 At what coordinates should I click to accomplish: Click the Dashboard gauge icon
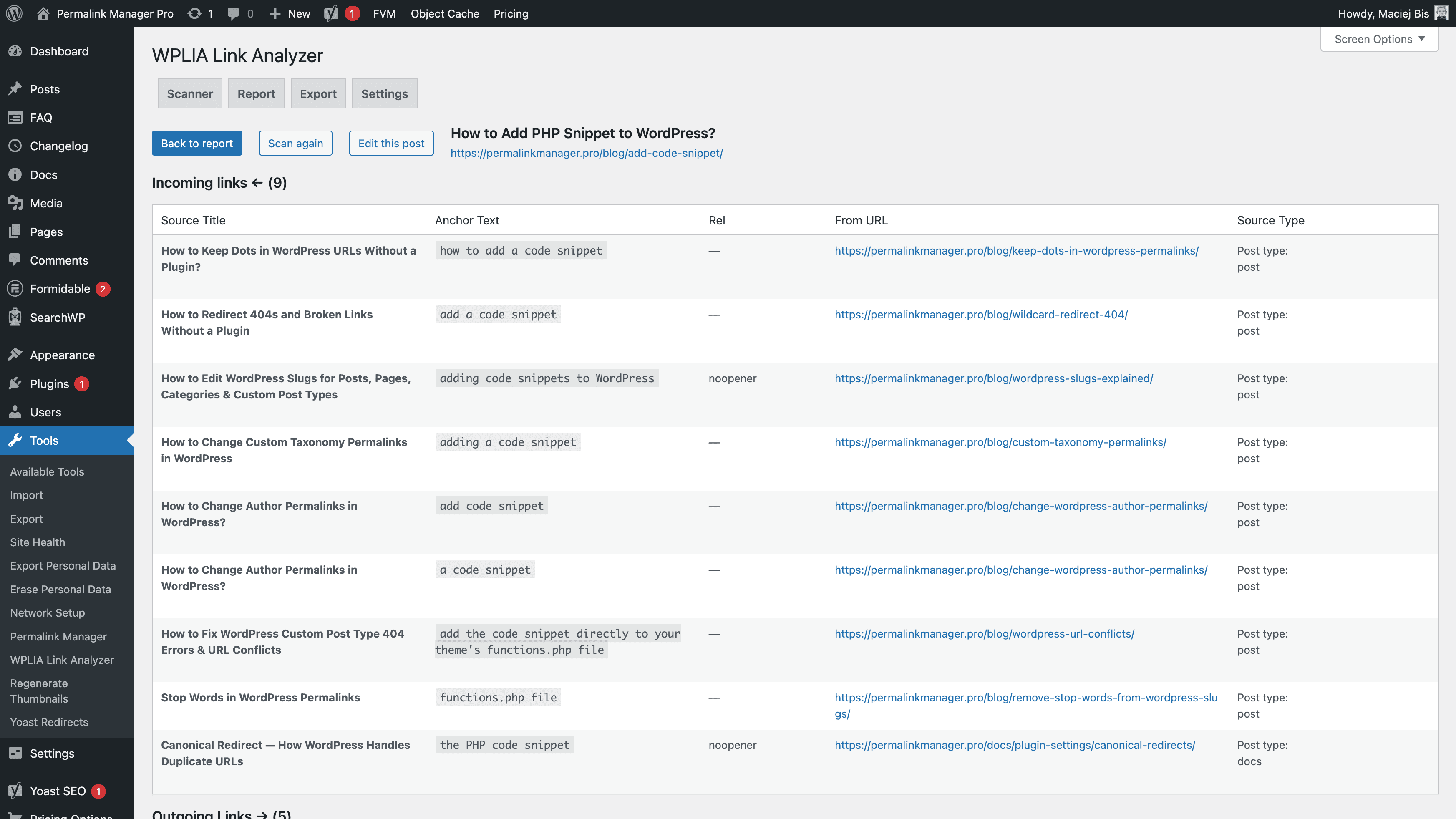click(x=15, y=51)
